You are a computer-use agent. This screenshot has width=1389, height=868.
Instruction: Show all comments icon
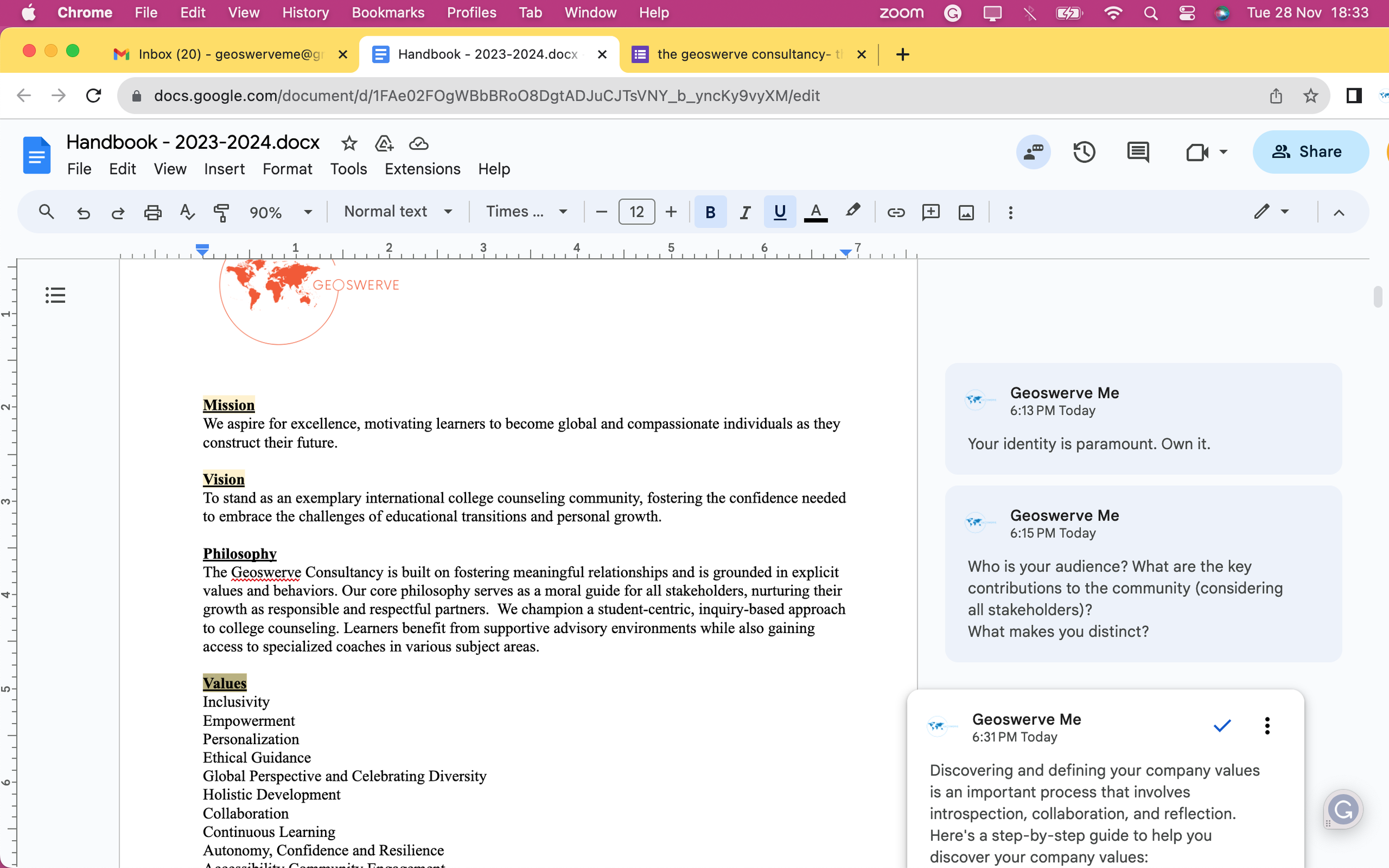click(1137, 152)
